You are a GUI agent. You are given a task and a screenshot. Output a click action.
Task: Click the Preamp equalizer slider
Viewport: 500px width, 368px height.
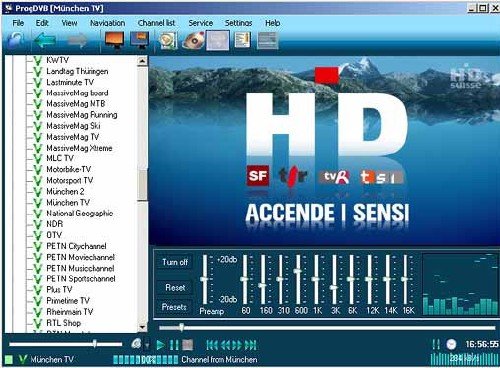(x=204, y=279)
